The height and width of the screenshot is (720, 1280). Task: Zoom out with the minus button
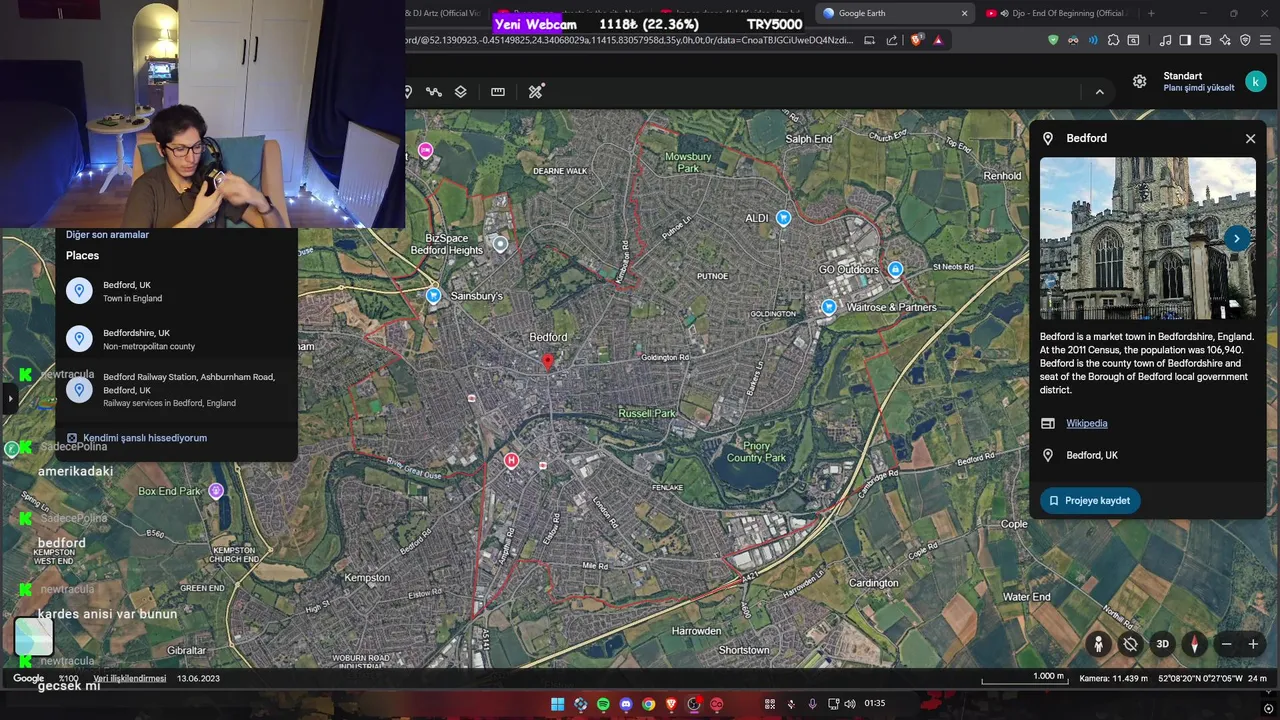[1227, 645]
